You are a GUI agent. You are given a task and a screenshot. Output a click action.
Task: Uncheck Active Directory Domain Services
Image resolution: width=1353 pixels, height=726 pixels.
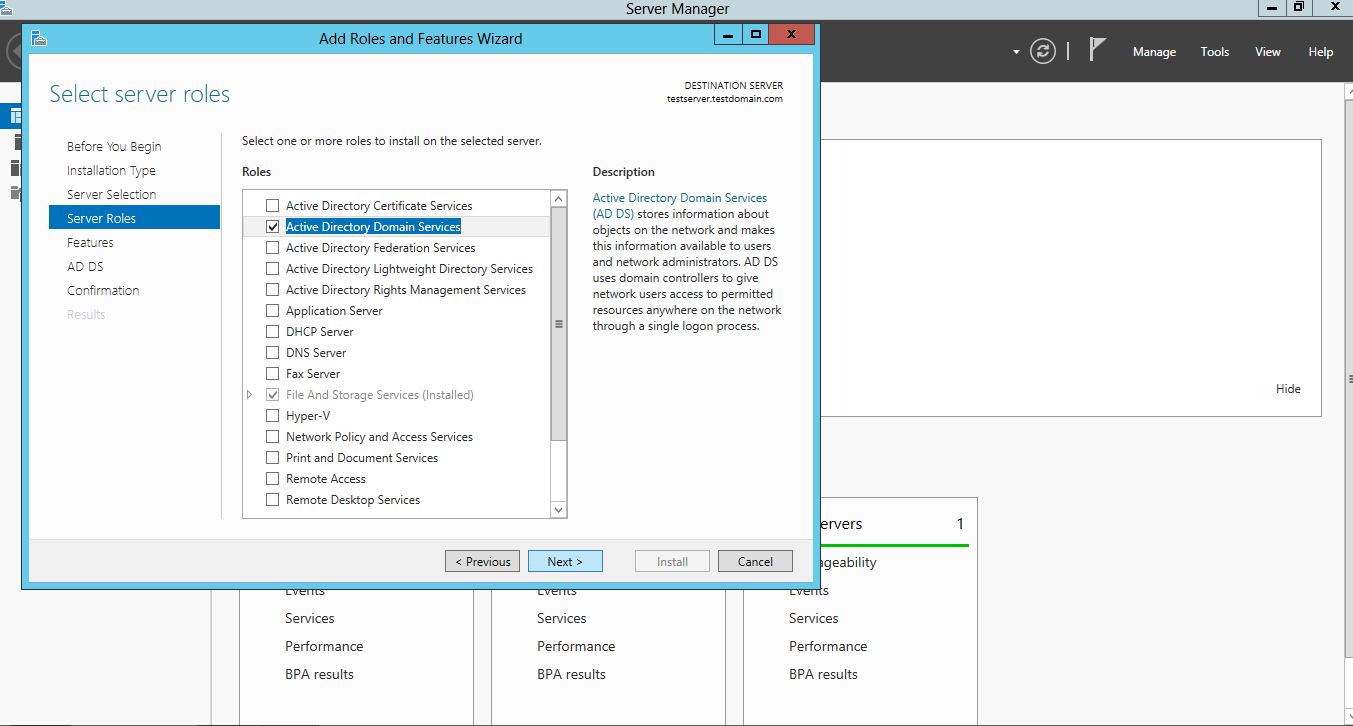pyautogui.click(x=272, y=227)
